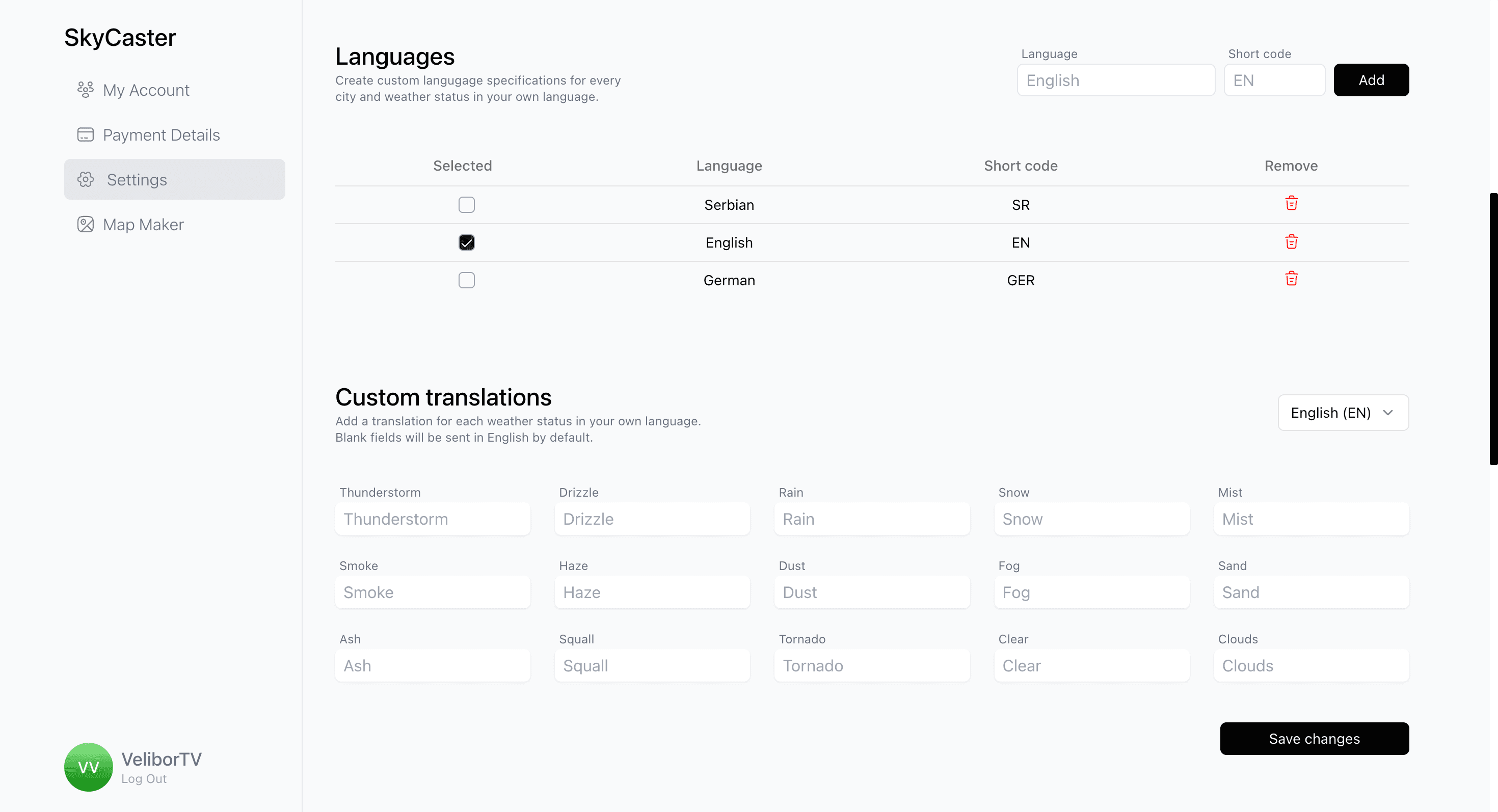Click the page vertical scrollbar

[1493, 329]
